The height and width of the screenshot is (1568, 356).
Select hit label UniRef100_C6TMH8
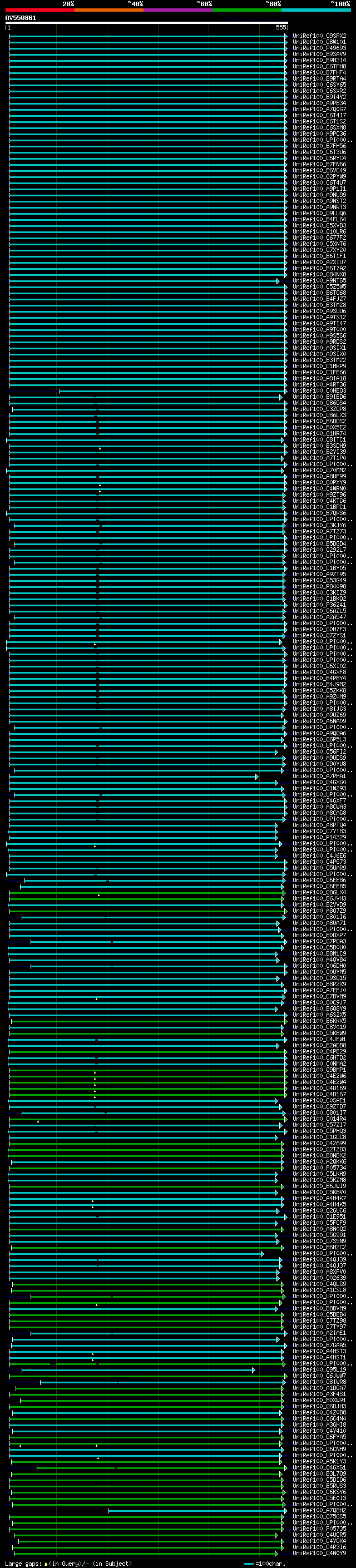coord(319,66)
